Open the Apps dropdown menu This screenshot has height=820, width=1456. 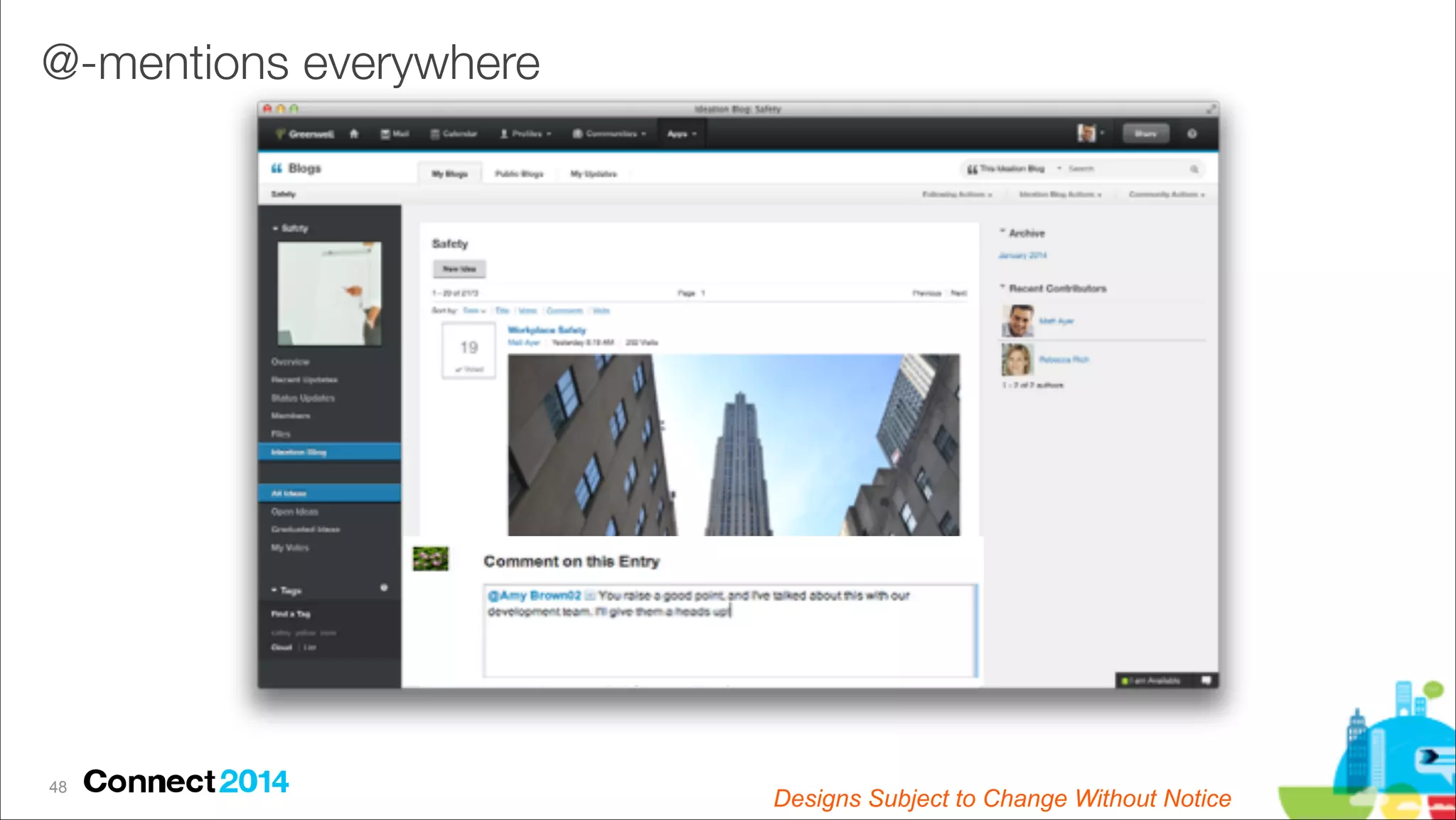(x=682, y=134)
